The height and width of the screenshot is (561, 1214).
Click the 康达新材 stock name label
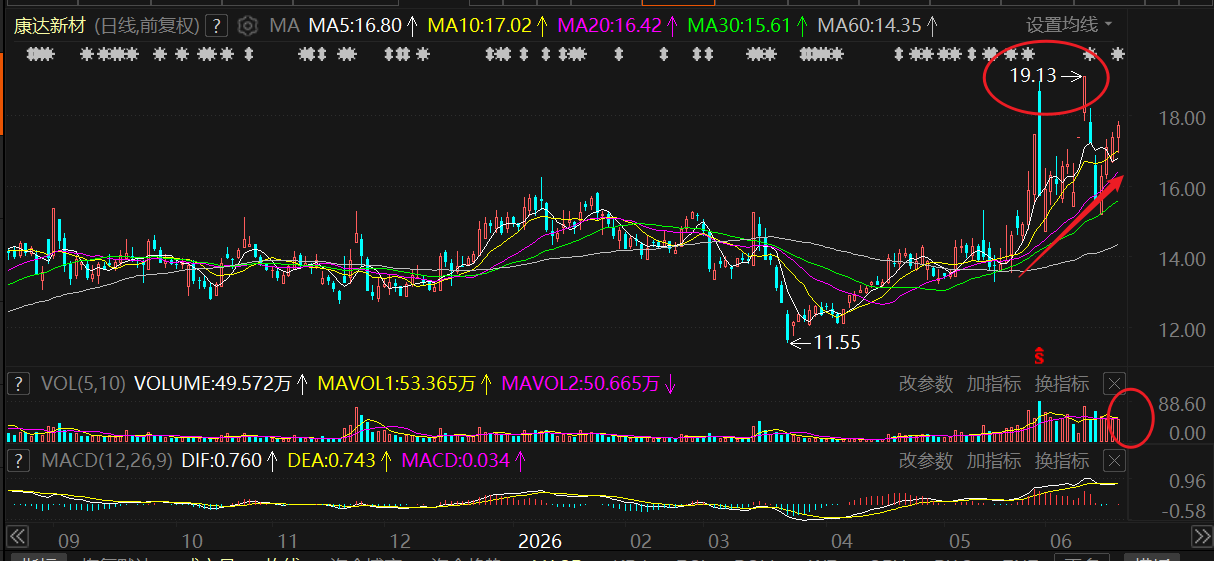click(50, 25)
